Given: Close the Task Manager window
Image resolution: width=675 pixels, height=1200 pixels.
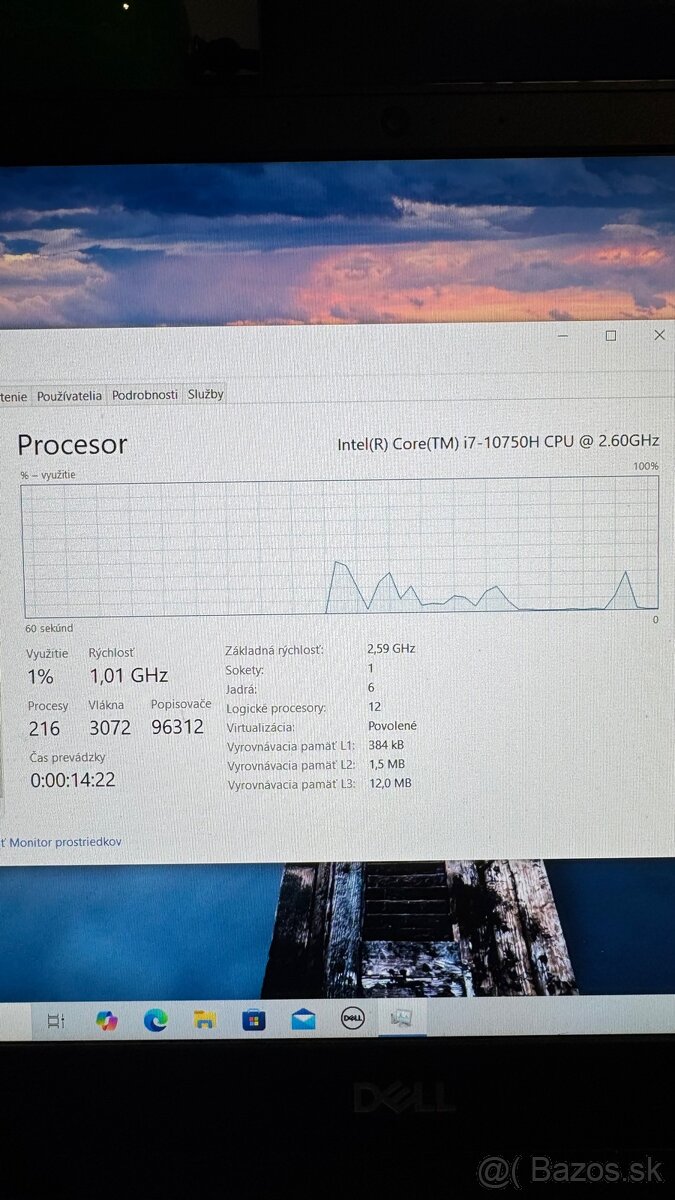Looking at the screenshot, I should [x=659, y=335].
